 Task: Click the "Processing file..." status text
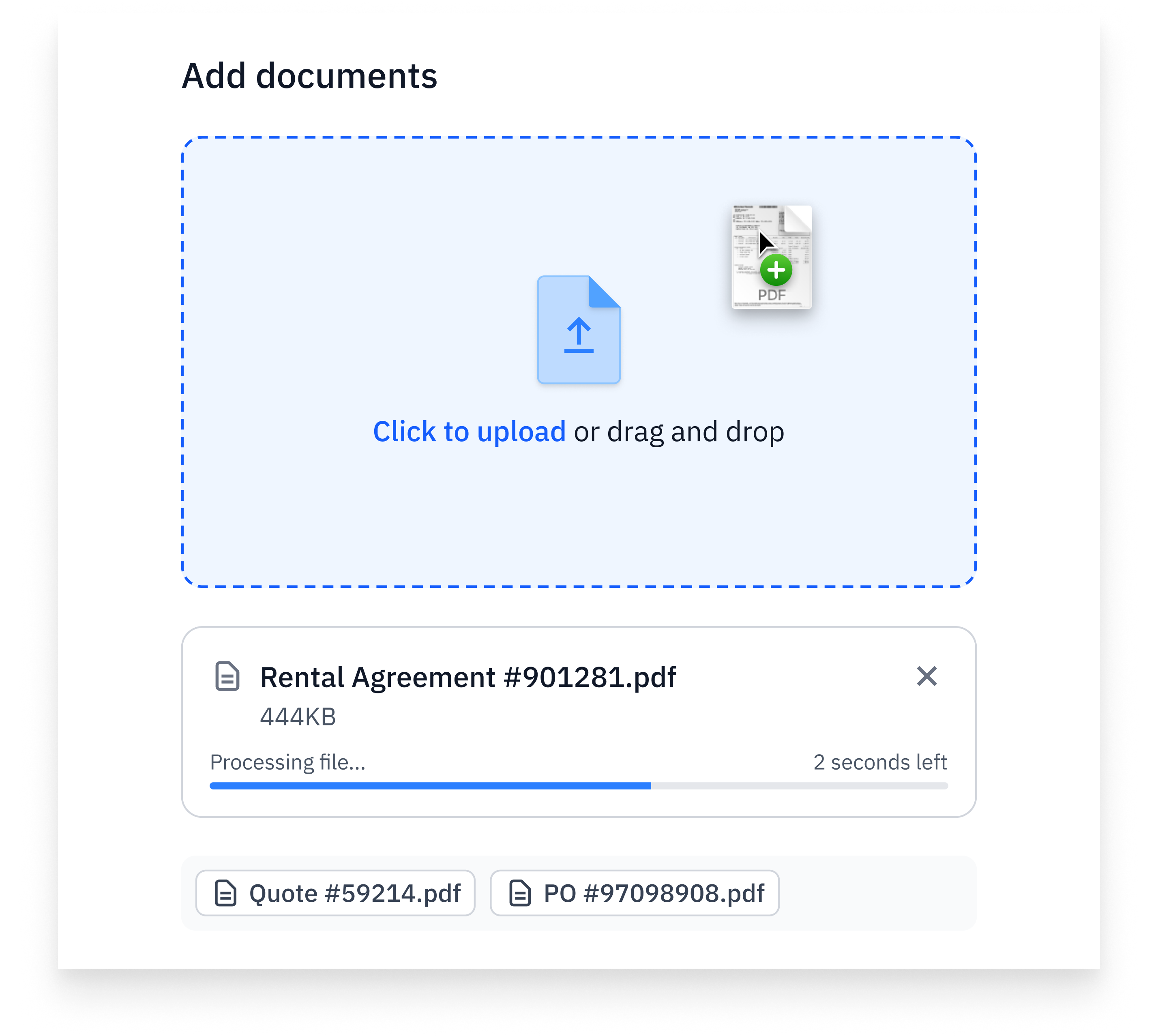click(287, 762)
